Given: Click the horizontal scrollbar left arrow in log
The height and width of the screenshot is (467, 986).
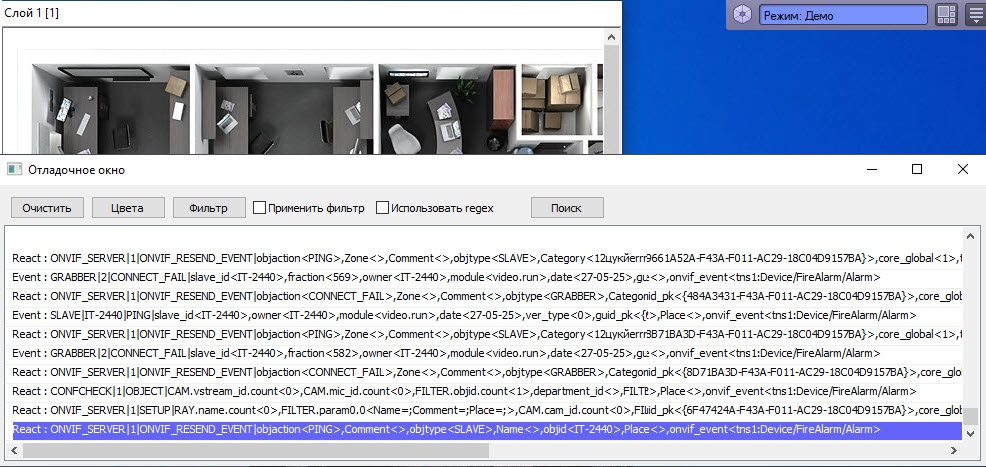Looking at the screenshot, I should [x=12, y=451].
